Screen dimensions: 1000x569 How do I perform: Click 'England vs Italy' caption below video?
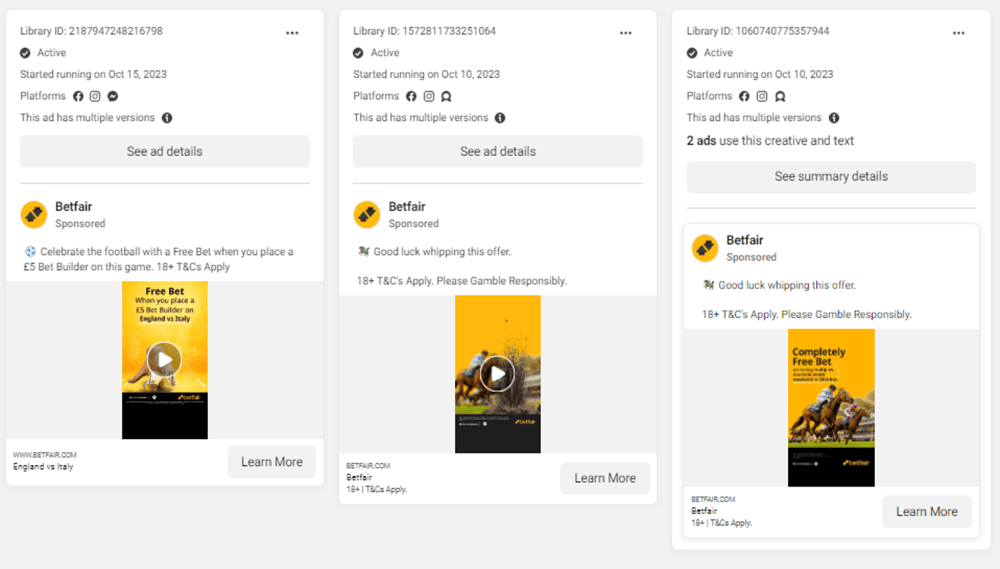click(43, 467)
